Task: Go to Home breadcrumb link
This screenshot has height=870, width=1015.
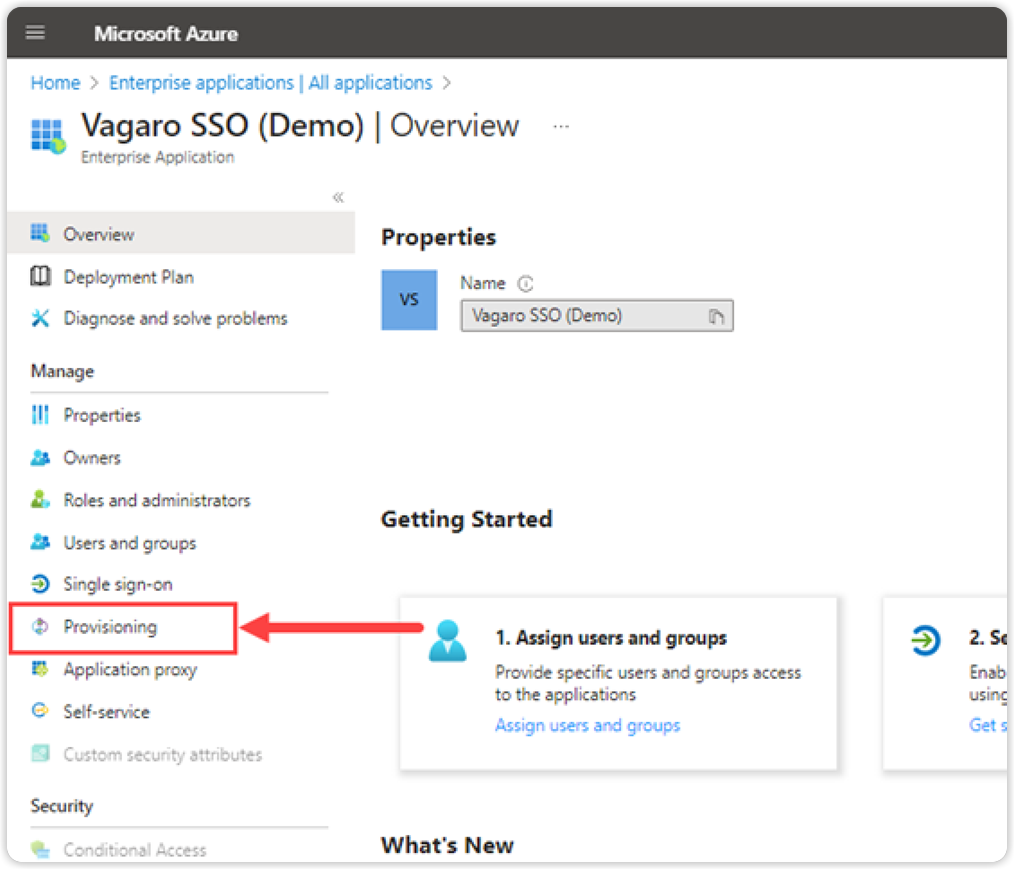Action: [x=56, y=83]
